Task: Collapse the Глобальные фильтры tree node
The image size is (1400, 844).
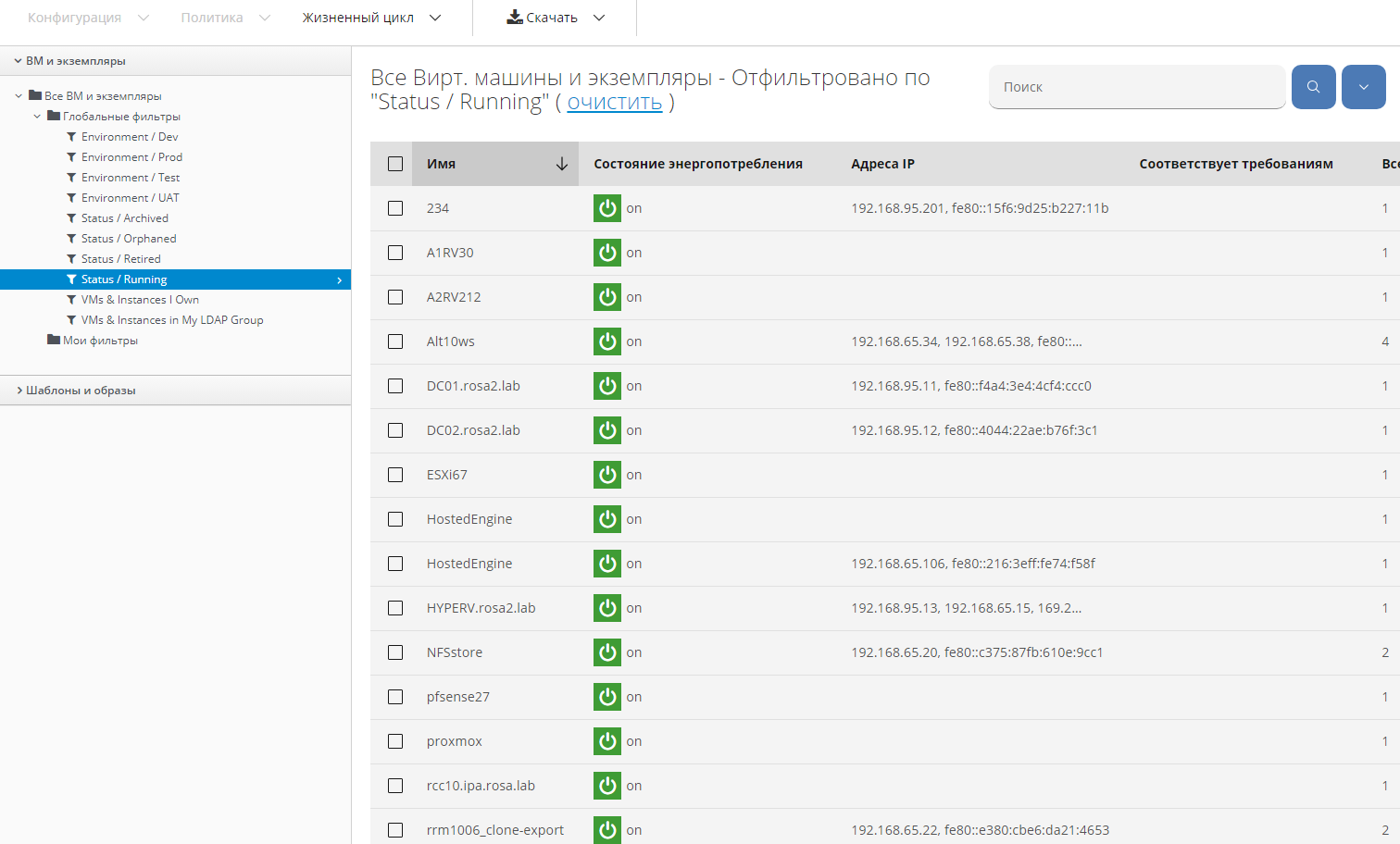Action: 37,117
